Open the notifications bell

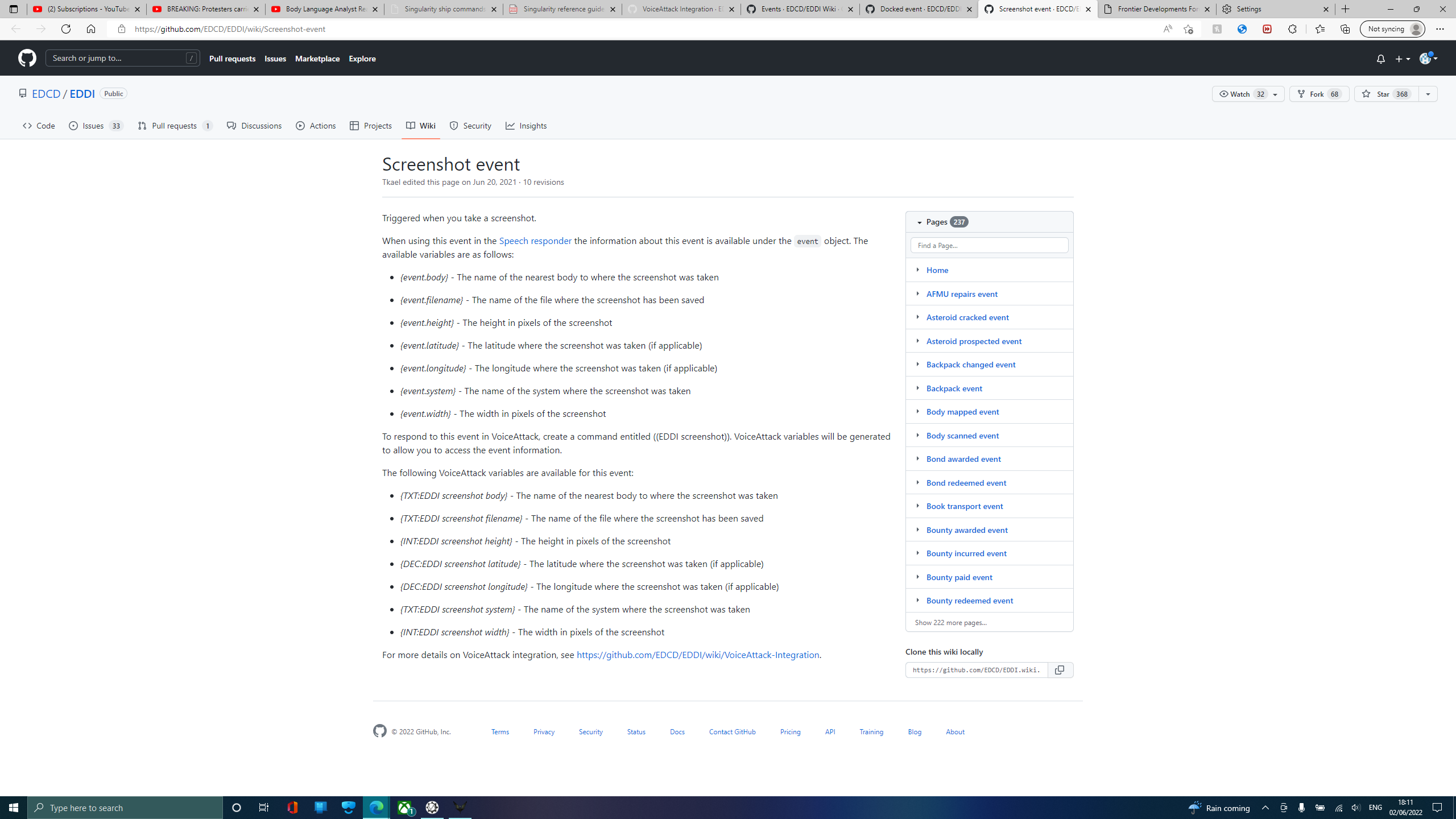[x=1380, y=59]
